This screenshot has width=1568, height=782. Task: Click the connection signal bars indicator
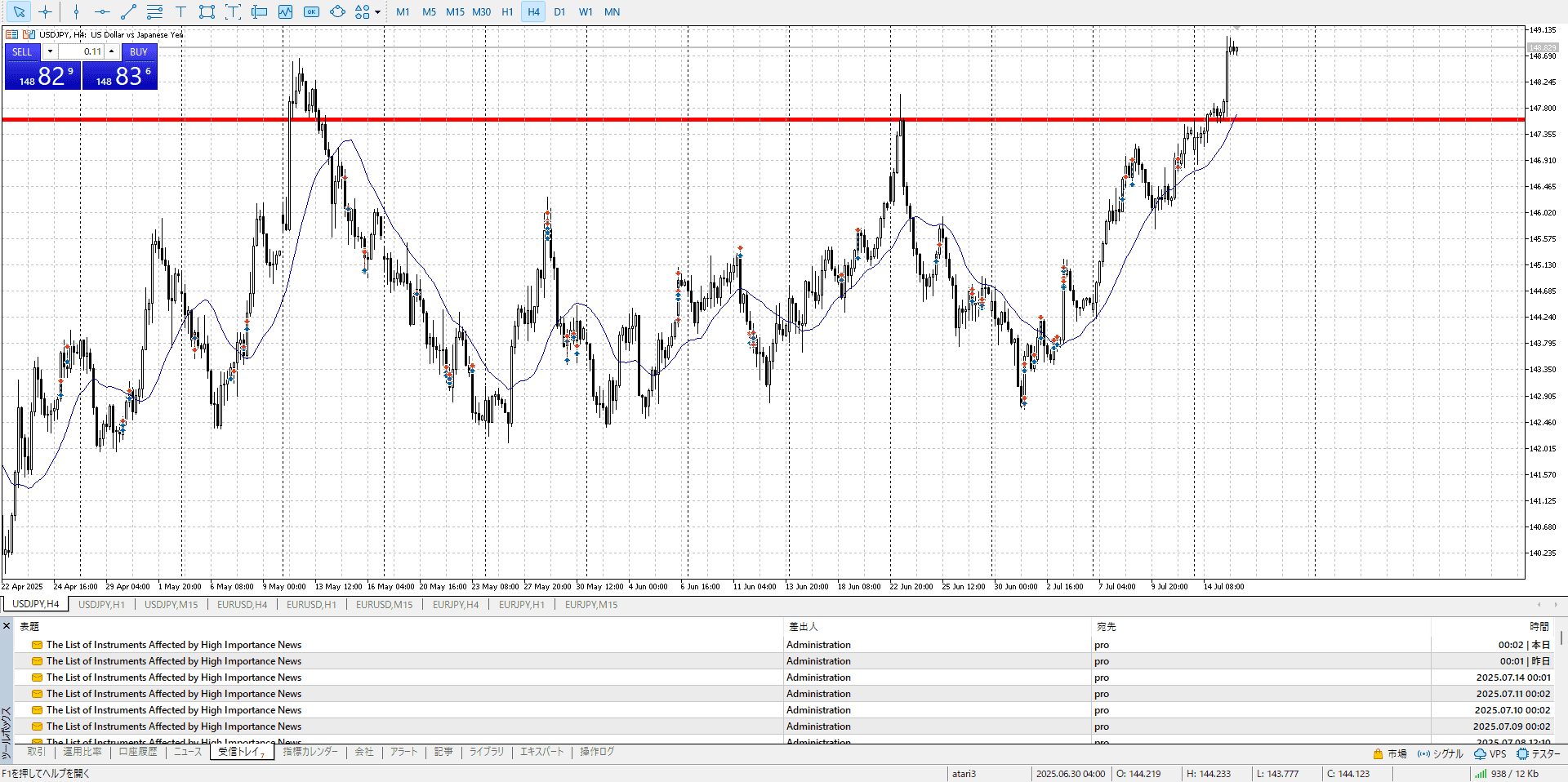pyautogui.click(x=1480, y=774)
